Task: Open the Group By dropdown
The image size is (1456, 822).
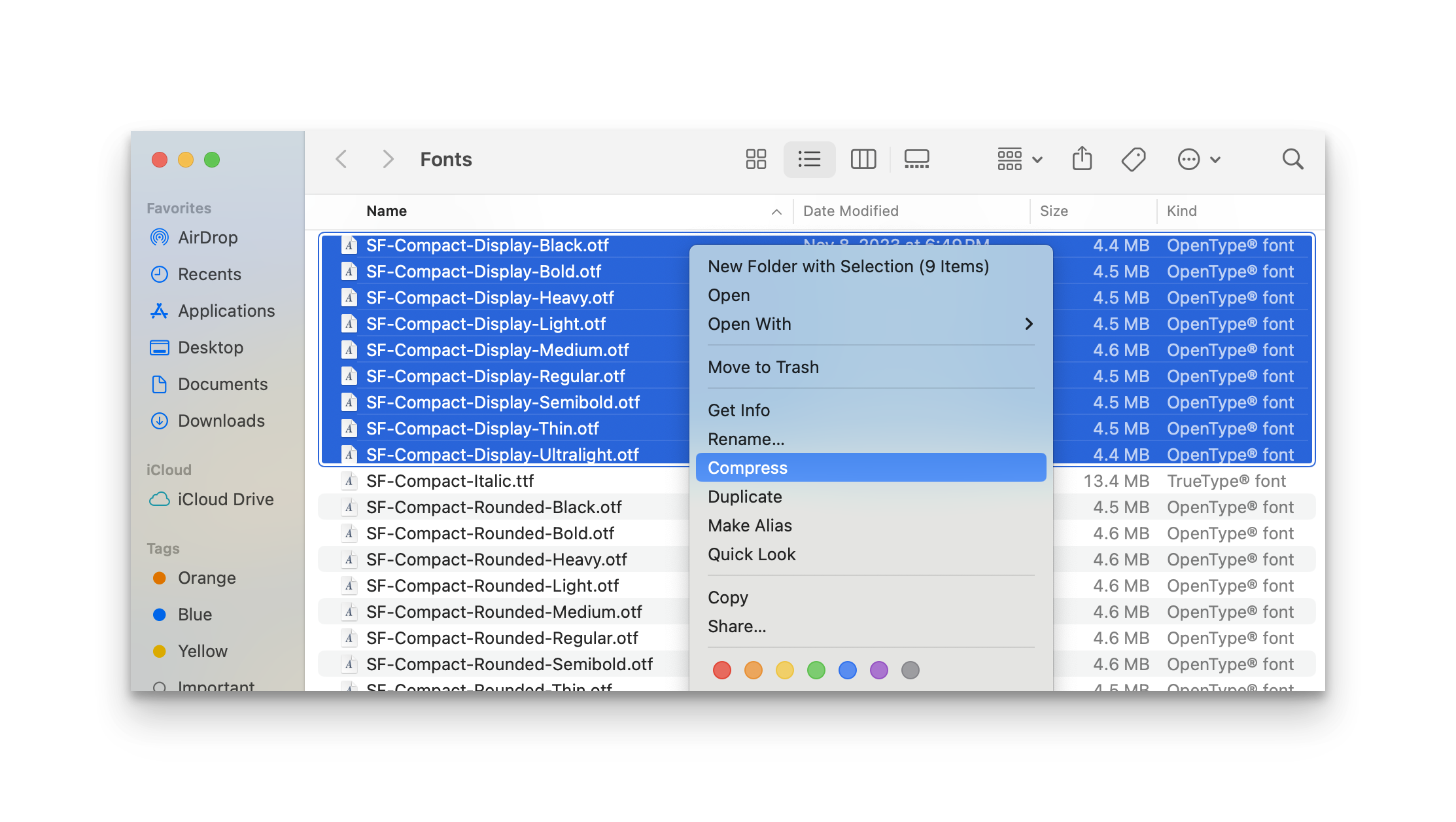Action: (1019, 159)
